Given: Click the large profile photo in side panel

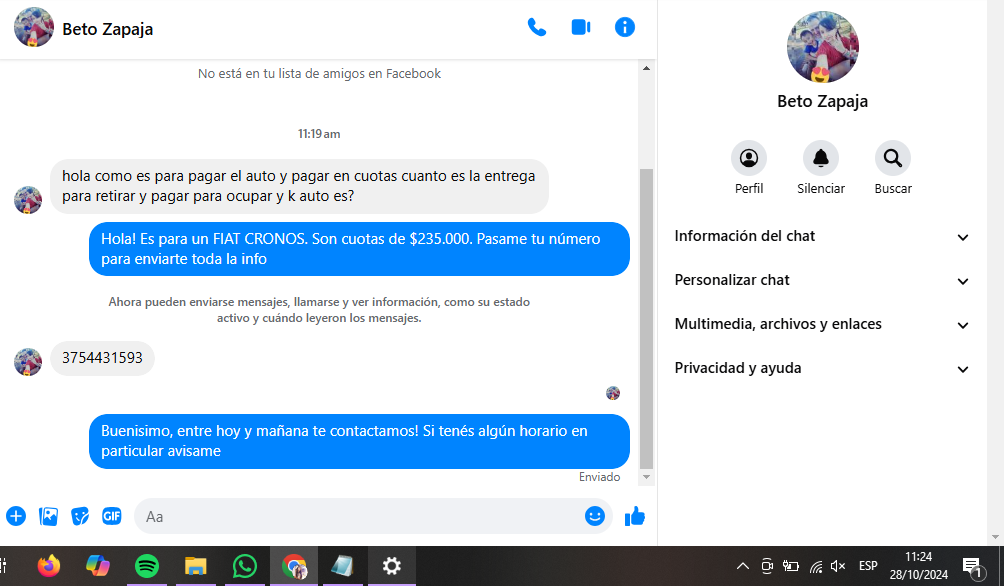Looking at the screenshot, I should [x=823, y=47].
